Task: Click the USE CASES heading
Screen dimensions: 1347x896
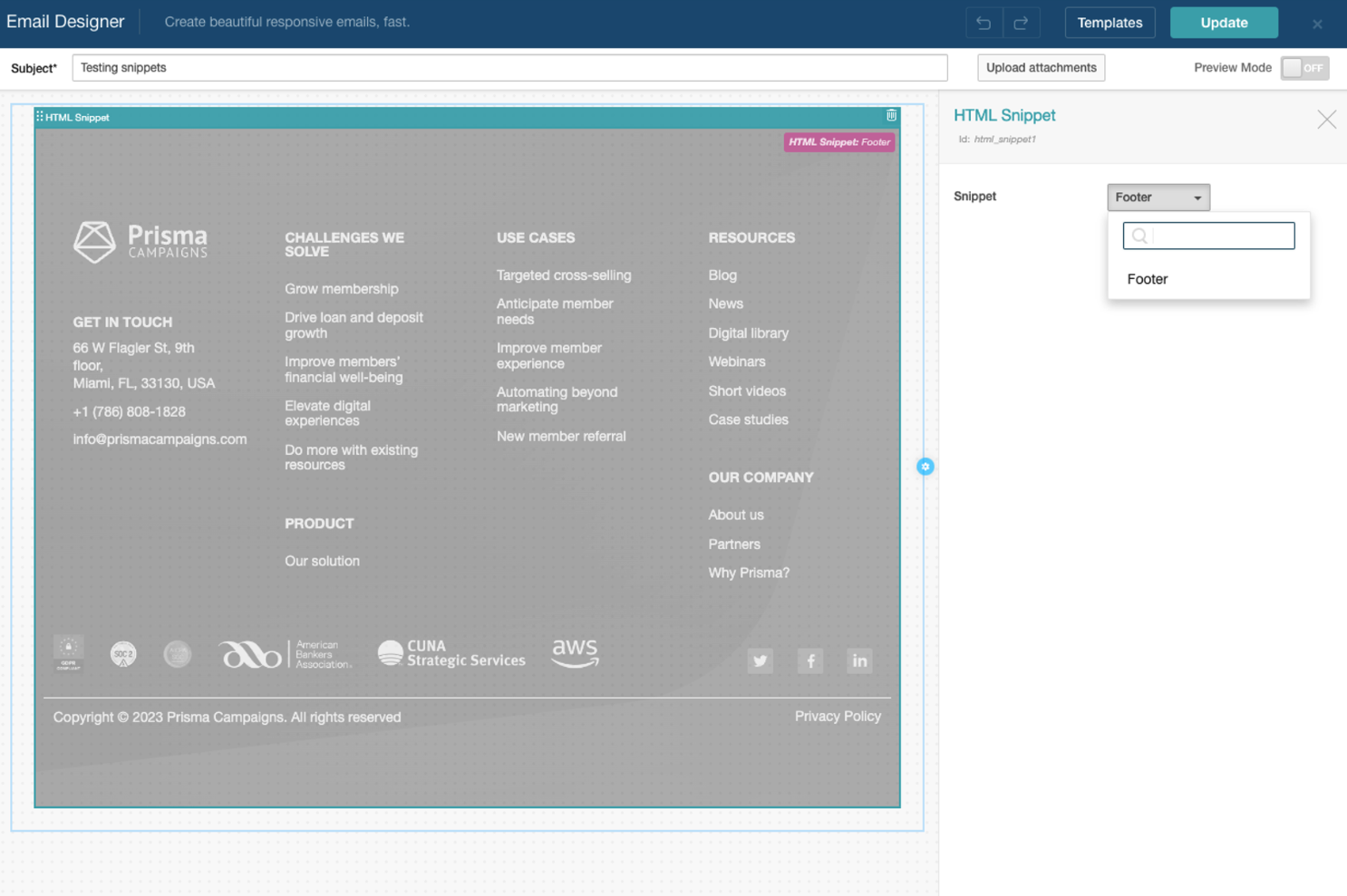Action: click(536, 238)
